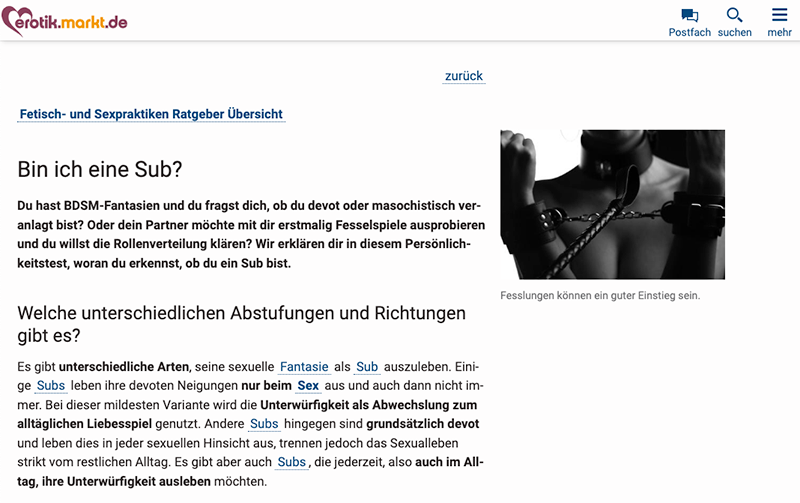Click caption 'Fesslungen können ein guter Einstieg sein.'
Screen dimensions: 800x503
click(600, 295)
